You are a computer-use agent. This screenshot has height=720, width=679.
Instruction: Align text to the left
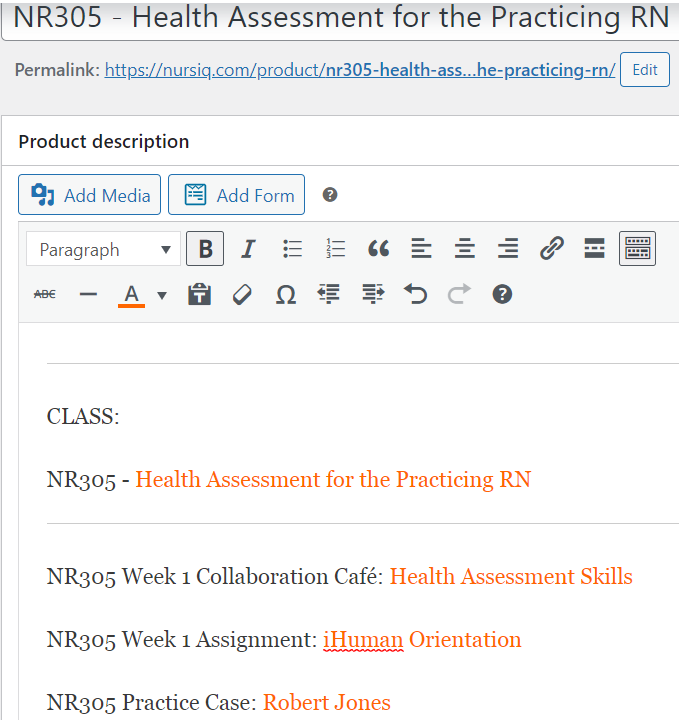[421, 249]
